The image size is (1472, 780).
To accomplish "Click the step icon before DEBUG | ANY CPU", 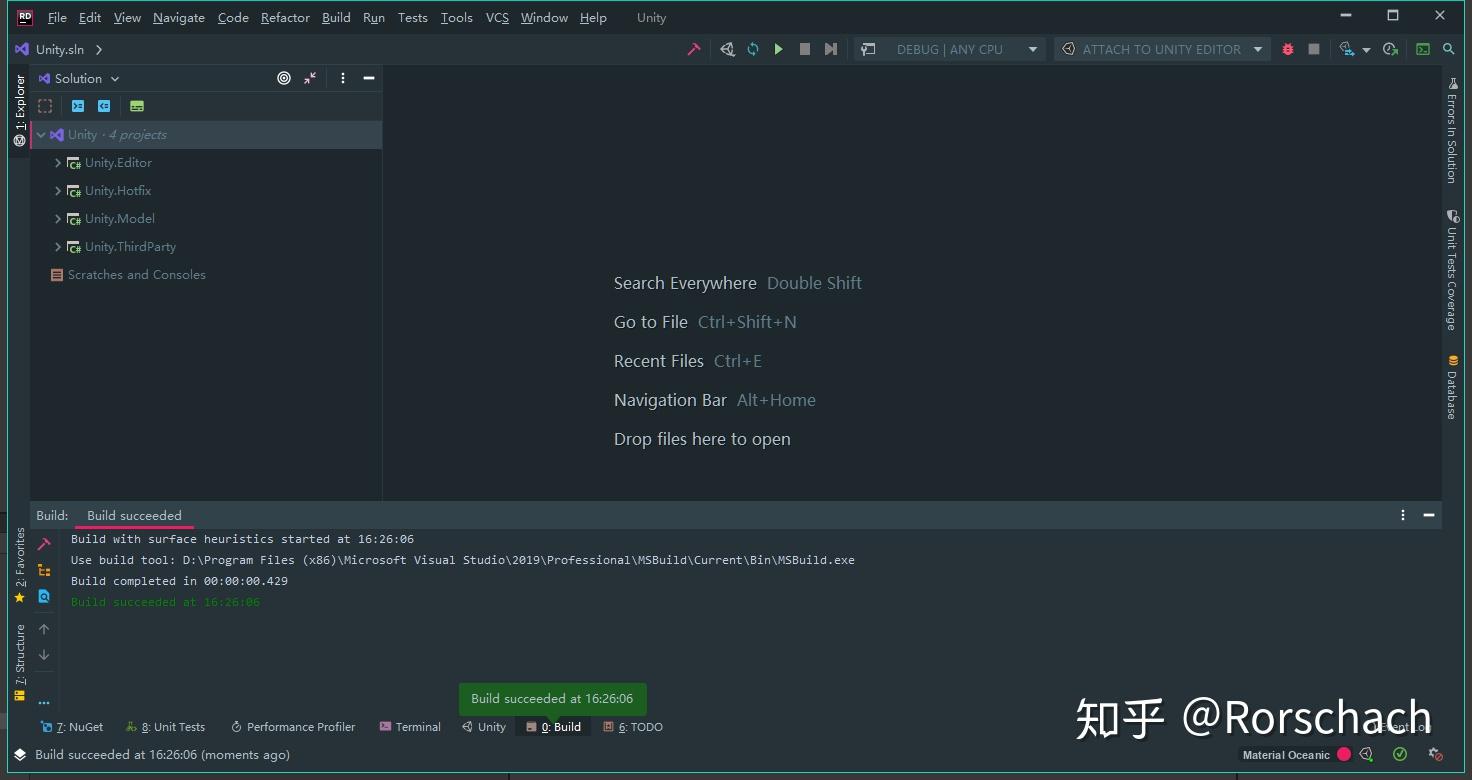I will (x=830, y=49).
